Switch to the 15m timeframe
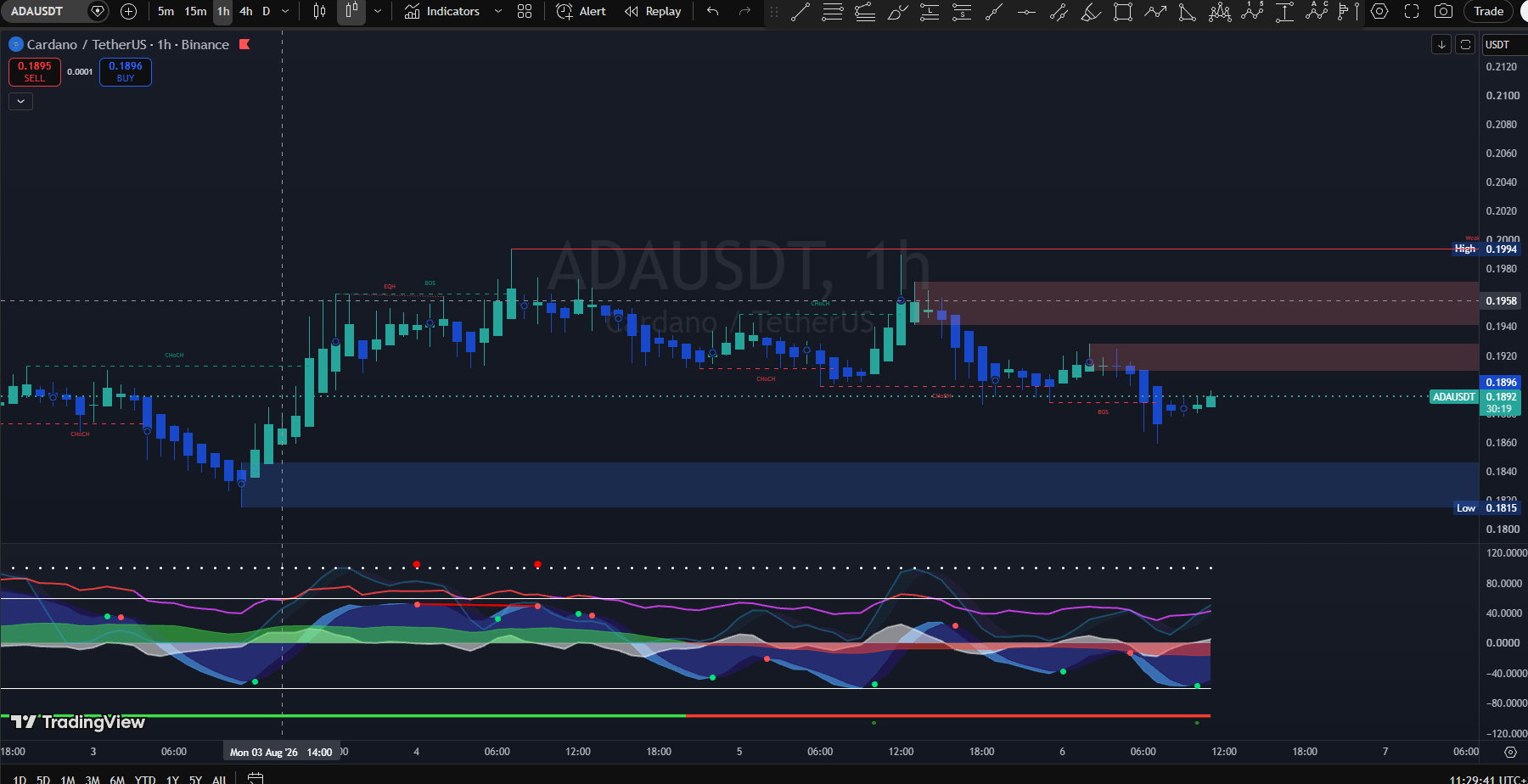Image resolution: width=1528 pixels, height=784 pixels. coord(195,11)
